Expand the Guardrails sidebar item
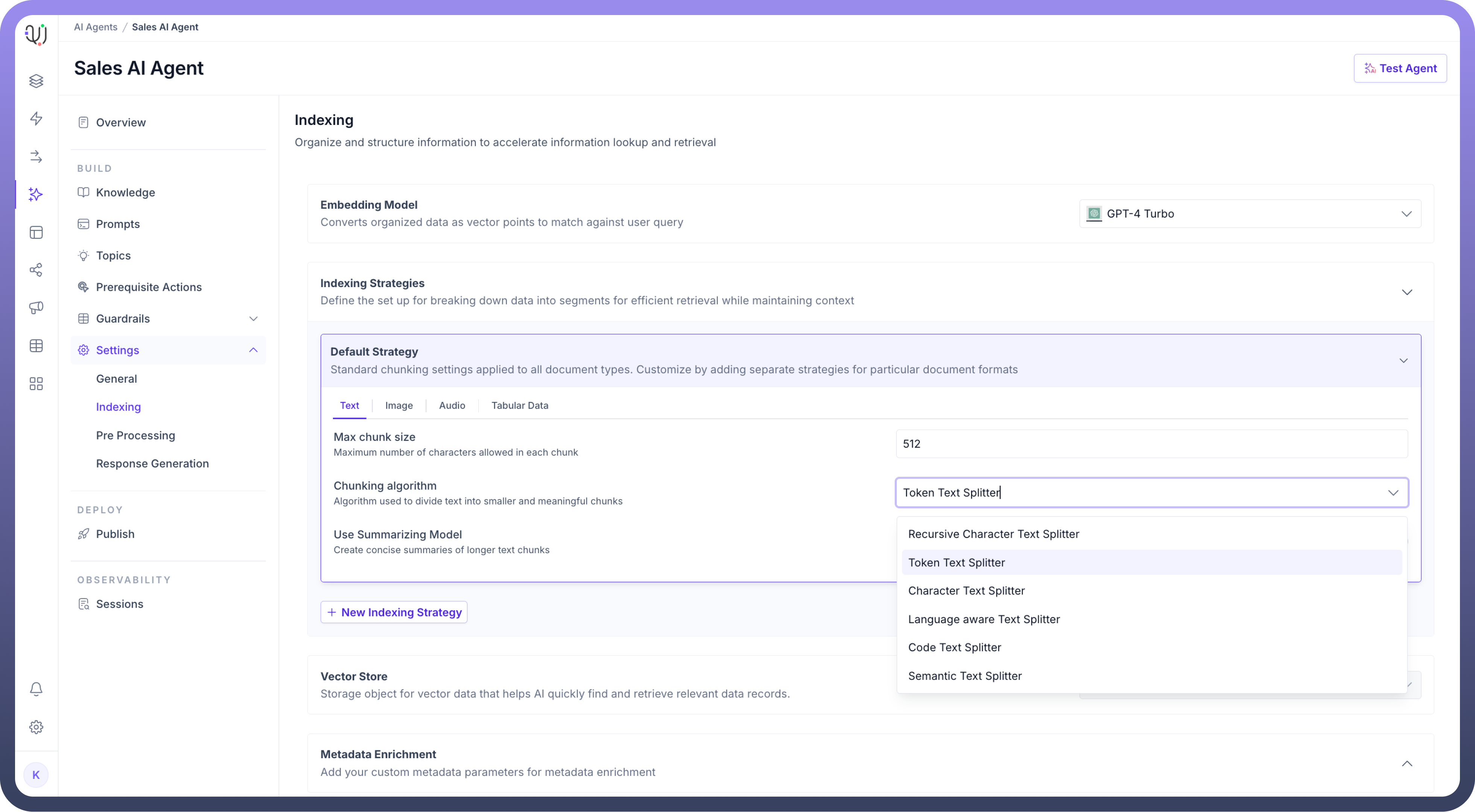The image size is (1475, 812). click(253, 318)
